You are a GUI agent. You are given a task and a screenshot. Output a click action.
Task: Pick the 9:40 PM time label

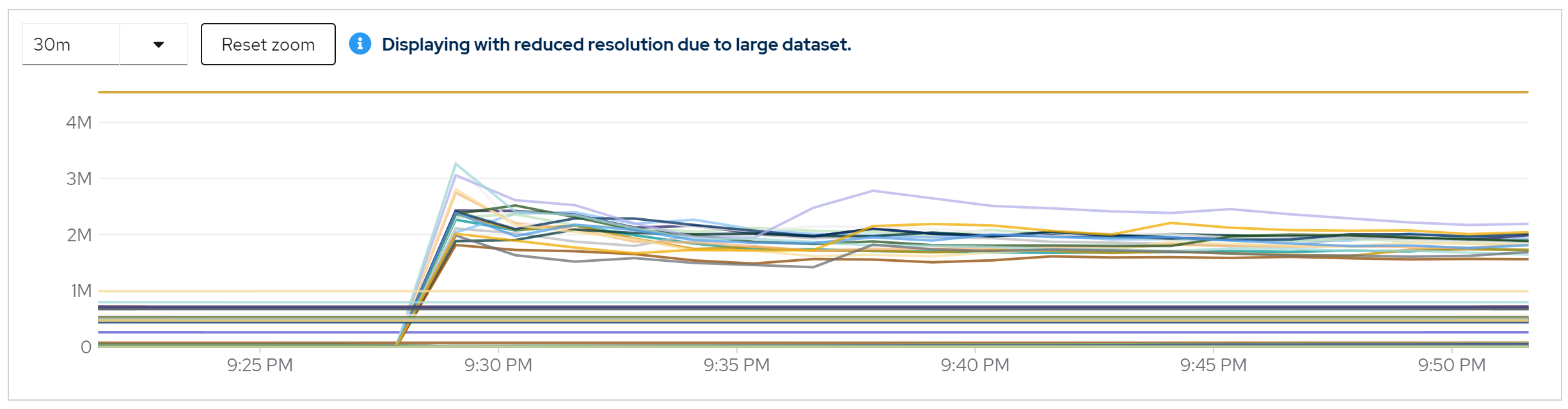(975, 365)
